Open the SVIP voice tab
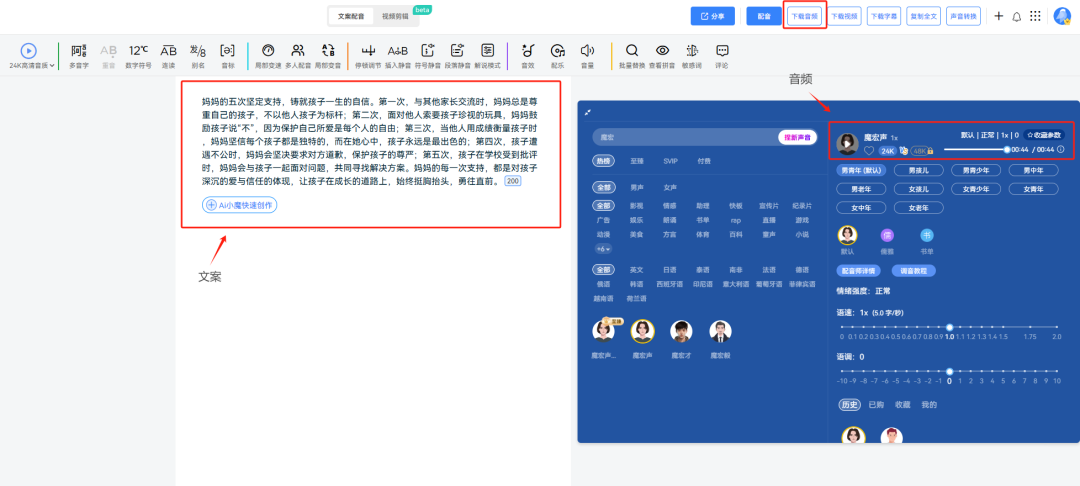Viewport: 1080px width, 486px height. 671,161
